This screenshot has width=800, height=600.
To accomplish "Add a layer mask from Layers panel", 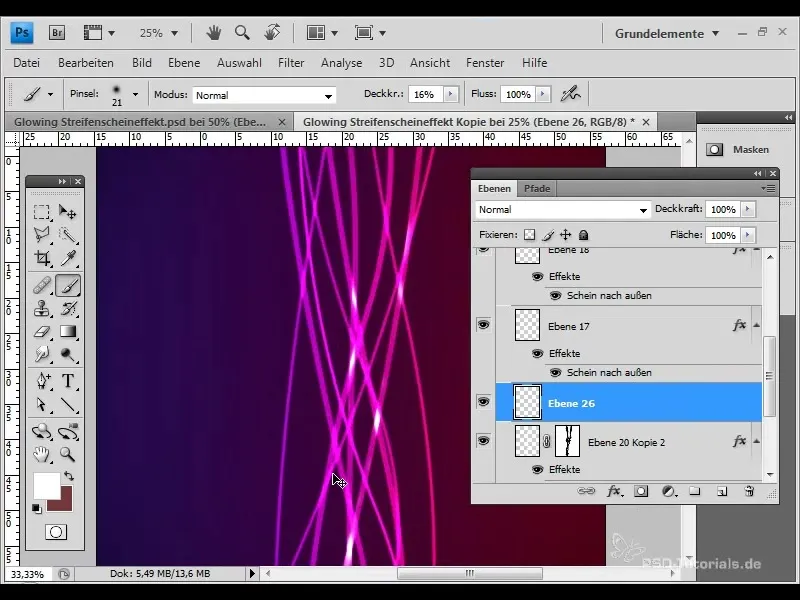I will 641,491.
